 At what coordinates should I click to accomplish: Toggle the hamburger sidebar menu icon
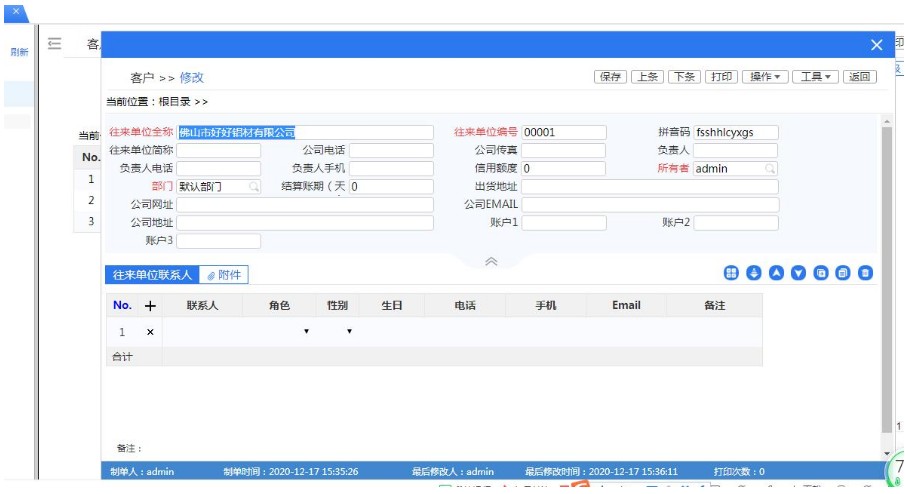pos(55,44)
